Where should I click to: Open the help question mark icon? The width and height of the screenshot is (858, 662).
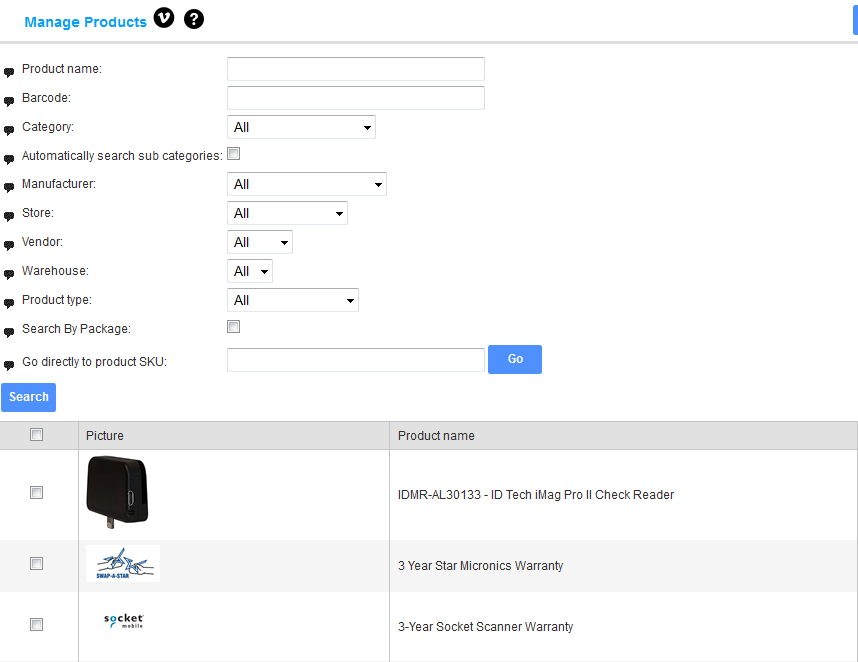[194, 19]
